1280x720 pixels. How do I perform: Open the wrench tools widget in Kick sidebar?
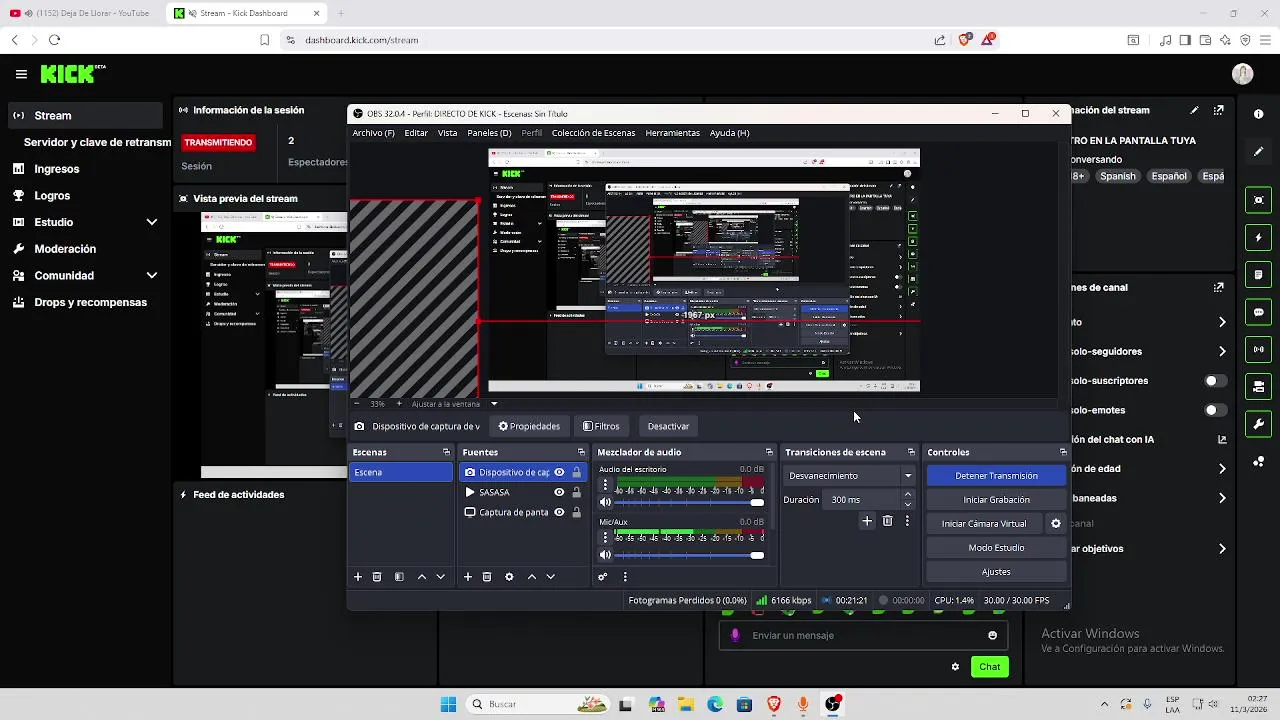(1258, 424)
